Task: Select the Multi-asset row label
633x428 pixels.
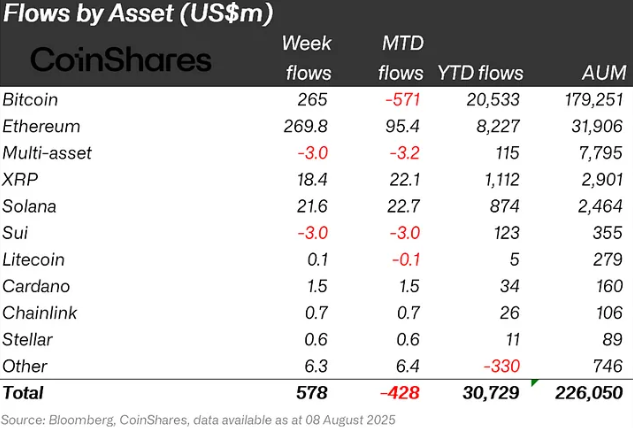Action: coord(46,153)
